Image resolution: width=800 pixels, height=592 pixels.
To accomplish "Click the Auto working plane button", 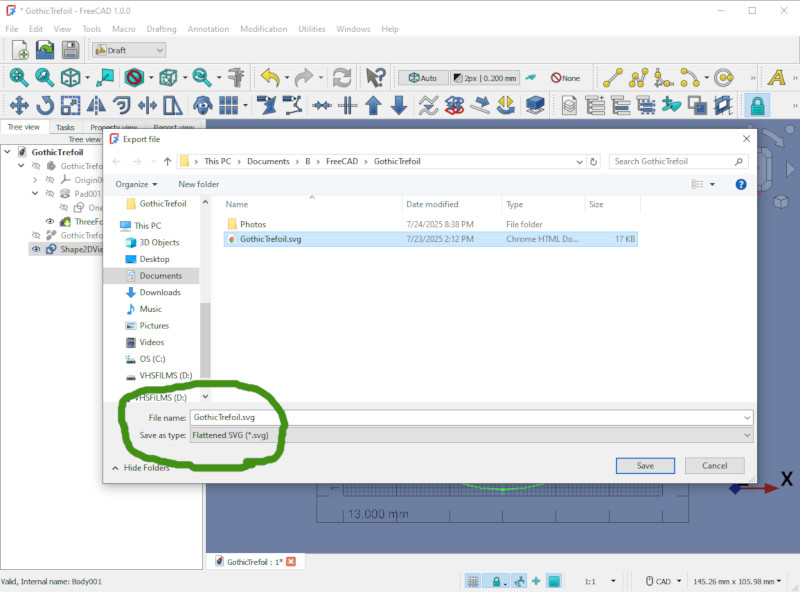I will [x=423, y=78].
